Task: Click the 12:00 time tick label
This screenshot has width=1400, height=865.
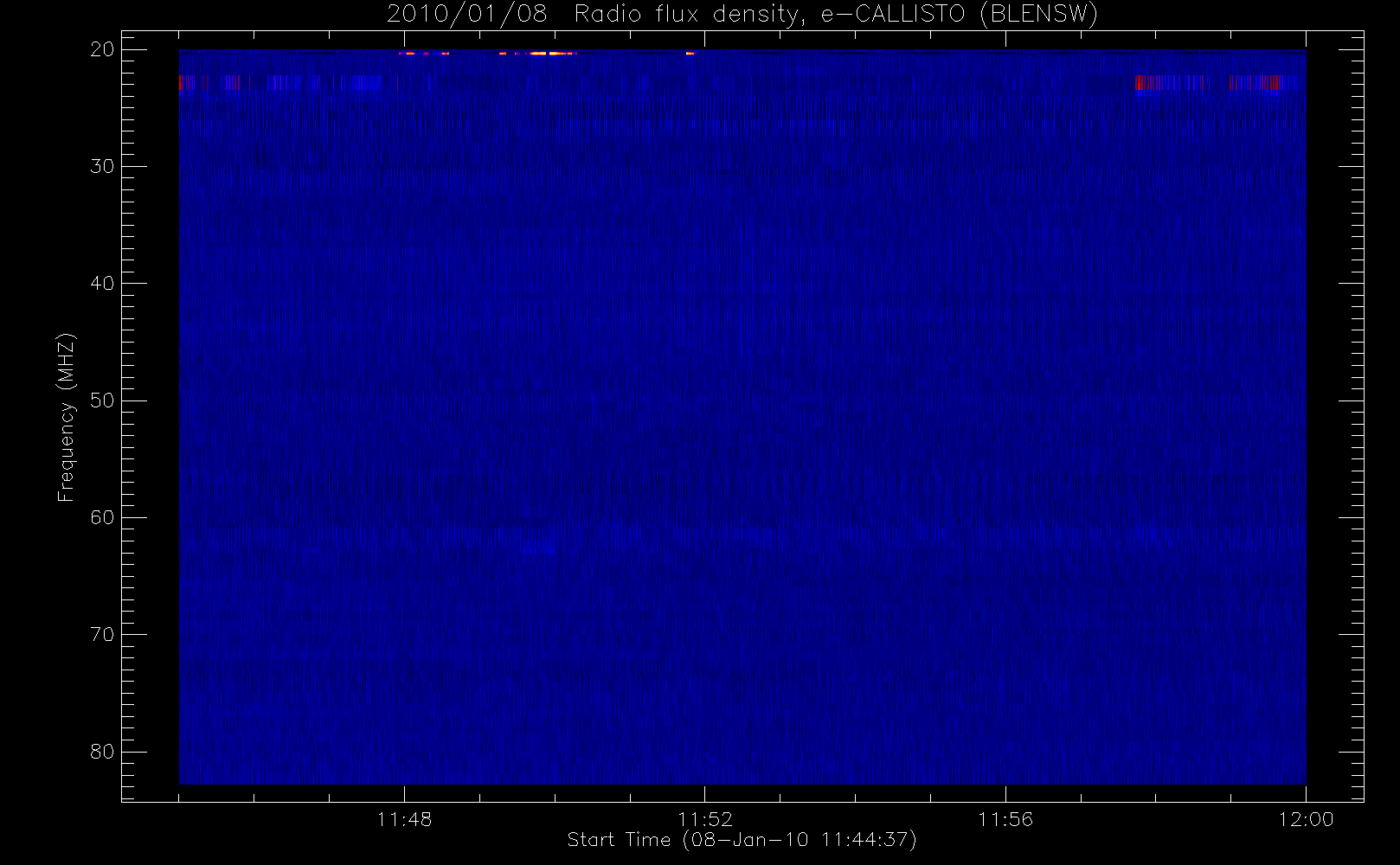Action: click(x=1306, y=819)
